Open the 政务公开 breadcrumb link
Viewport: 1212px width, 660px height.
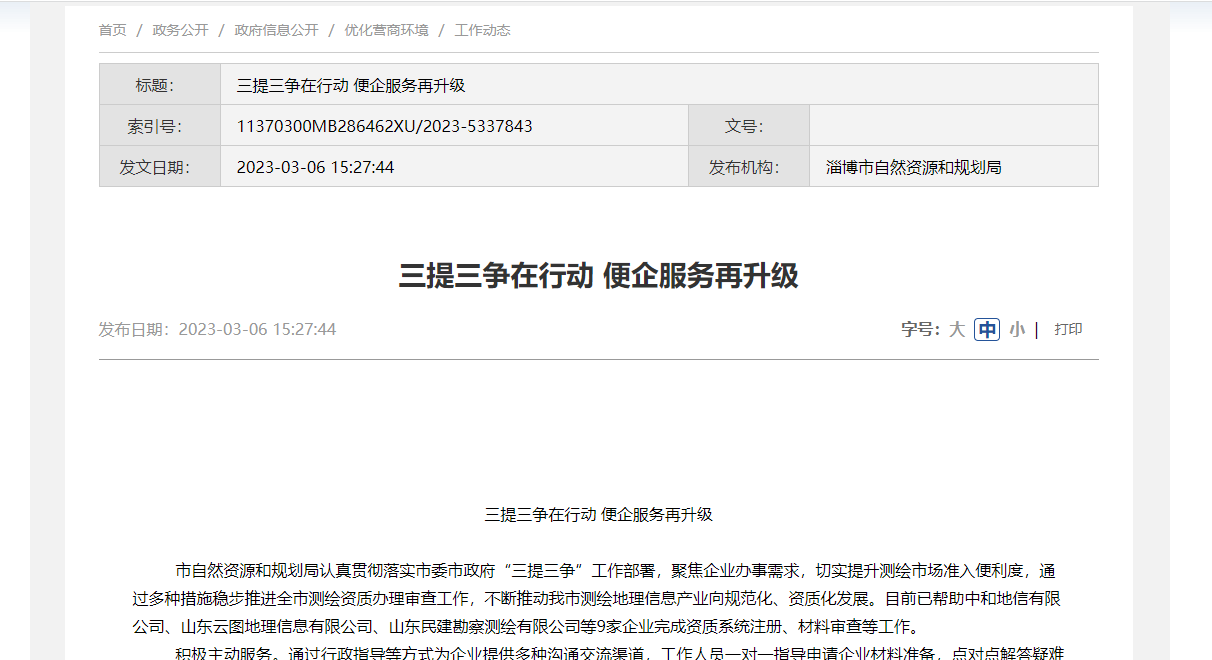click(180, 30)
